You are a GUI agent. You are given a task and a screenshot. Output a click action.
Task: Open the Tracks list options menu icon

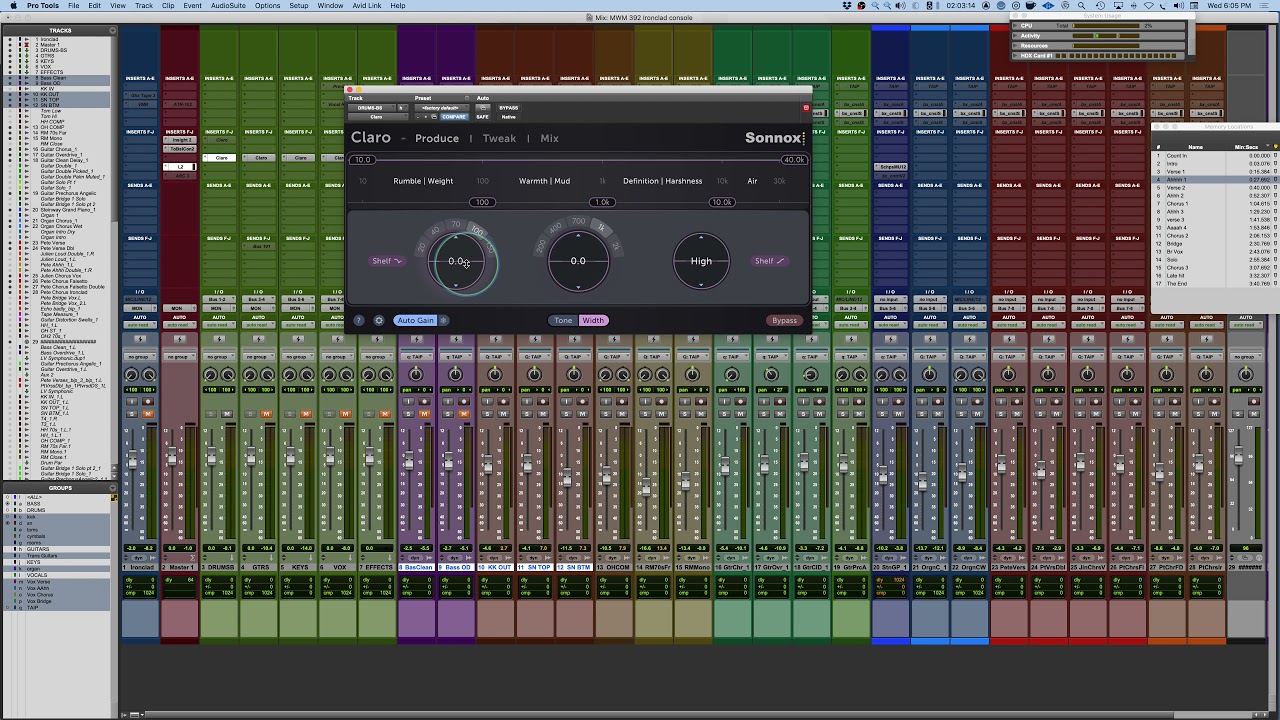(x=113, y=30)
